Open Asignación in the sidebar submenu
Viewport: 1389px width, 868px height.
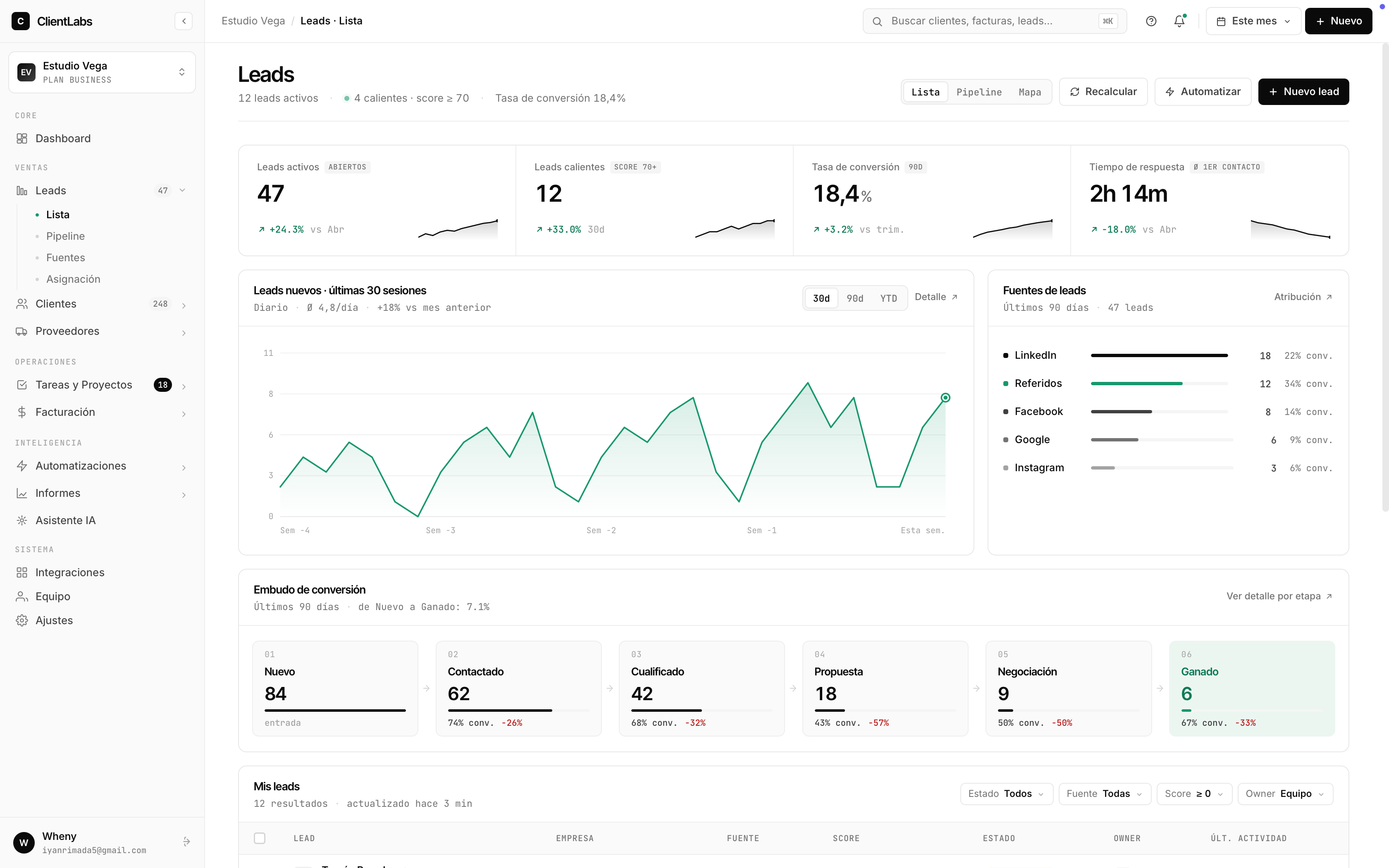pos(74,279)
